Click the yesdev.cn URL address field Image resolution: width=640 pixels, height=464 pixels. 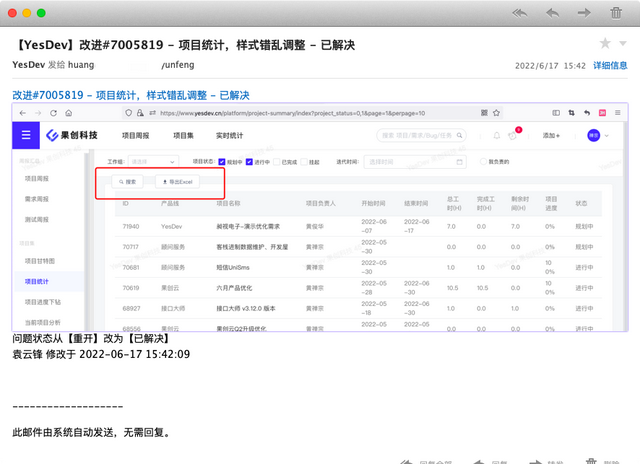(292, 113)
